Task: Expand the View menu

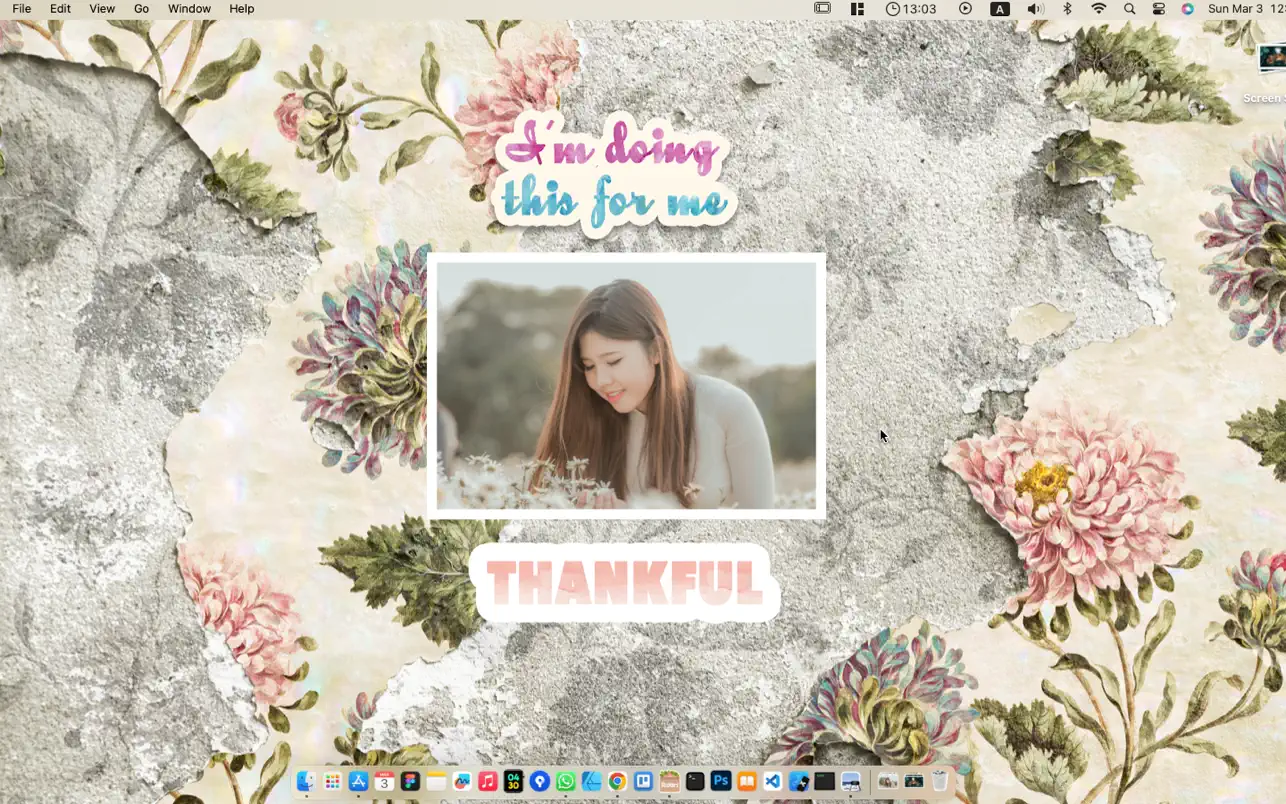Action: click(102, 9)
